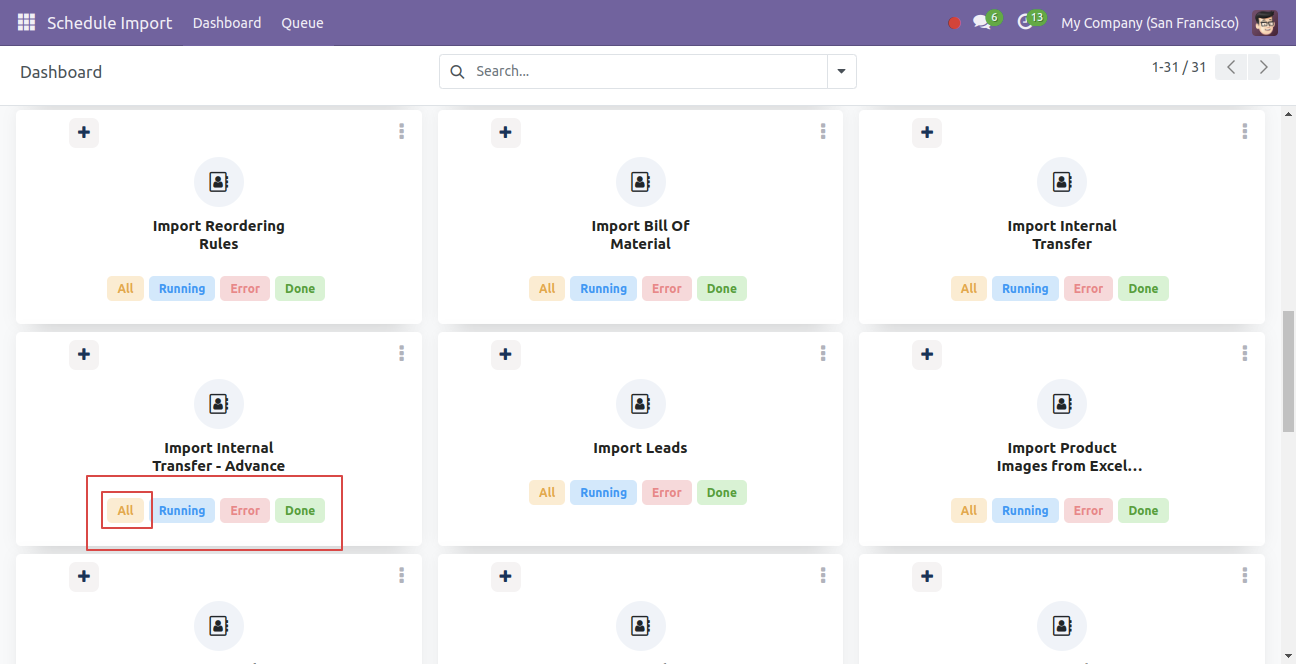Open kebab menu on Import Leads card
The image size is (1296, 664).
pos(823,353)
